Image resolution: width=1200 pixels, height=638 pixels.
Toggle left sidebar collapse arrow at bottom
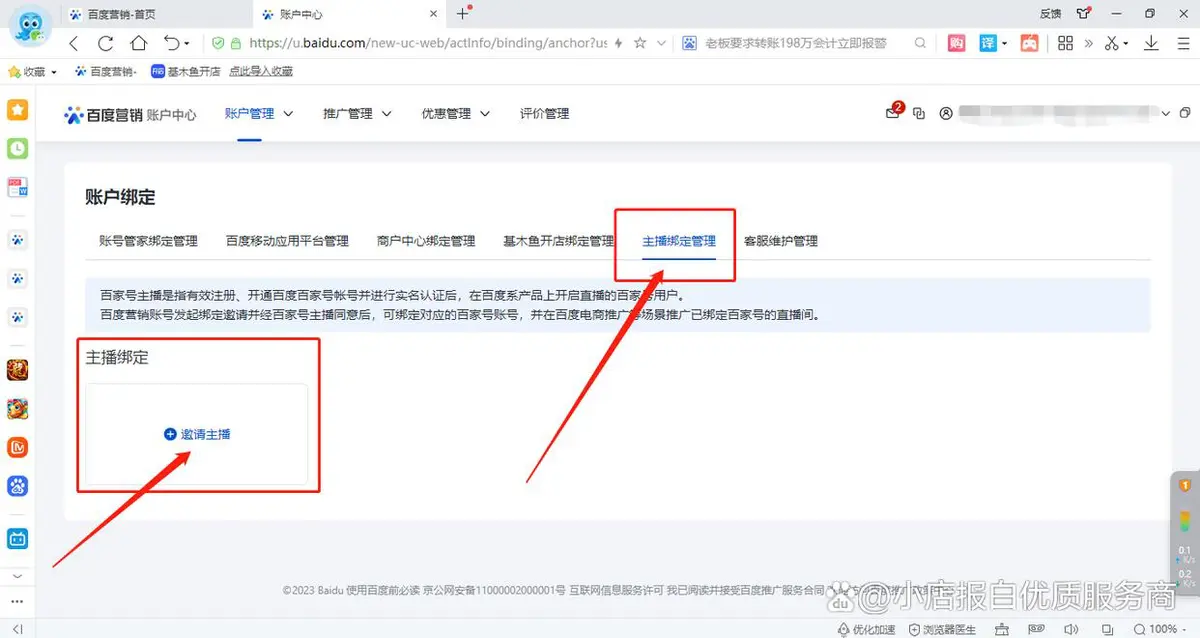(x=17, y=628)
